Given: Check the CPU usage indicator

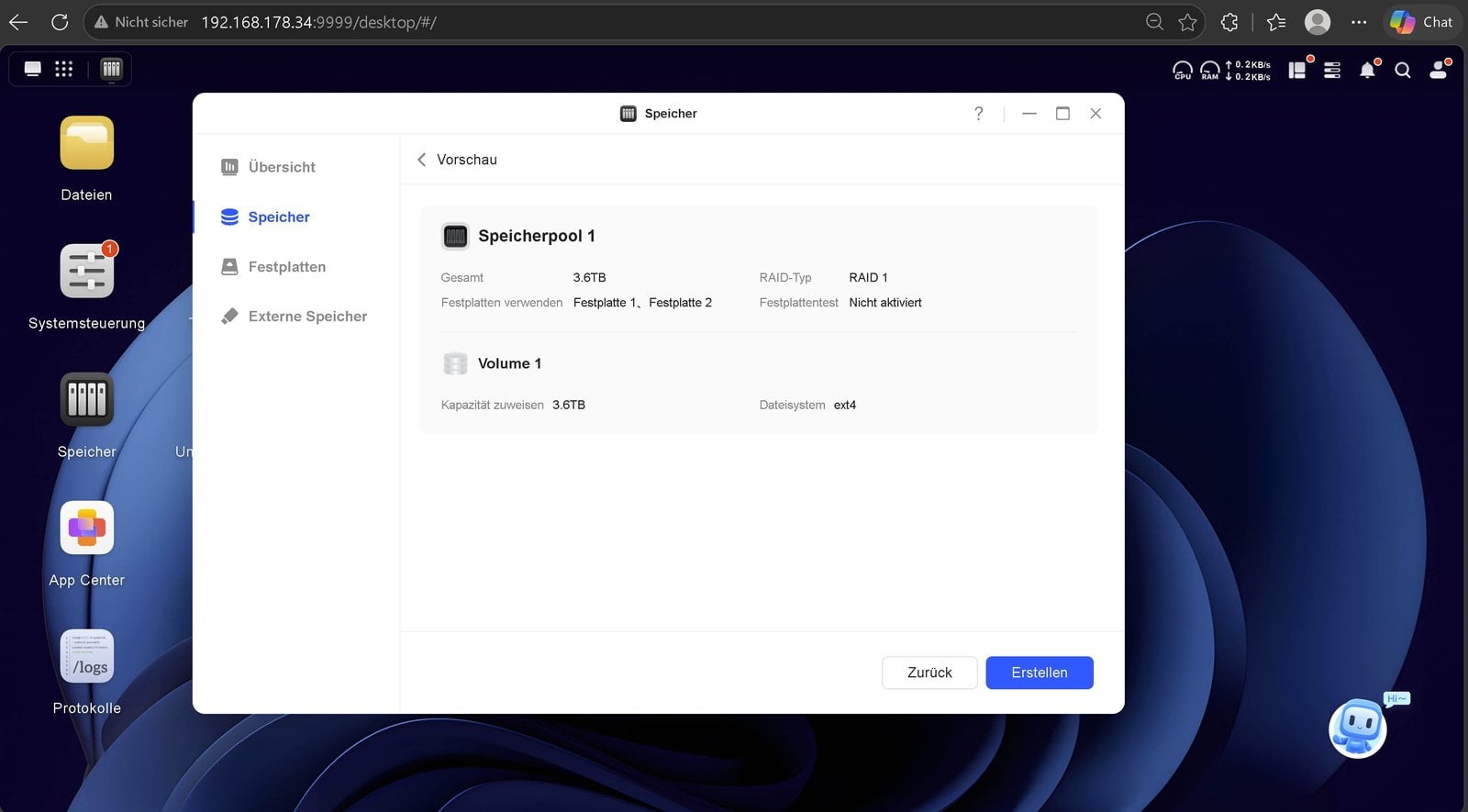Looking at the screenshot, I should [x=1183, y=70].
